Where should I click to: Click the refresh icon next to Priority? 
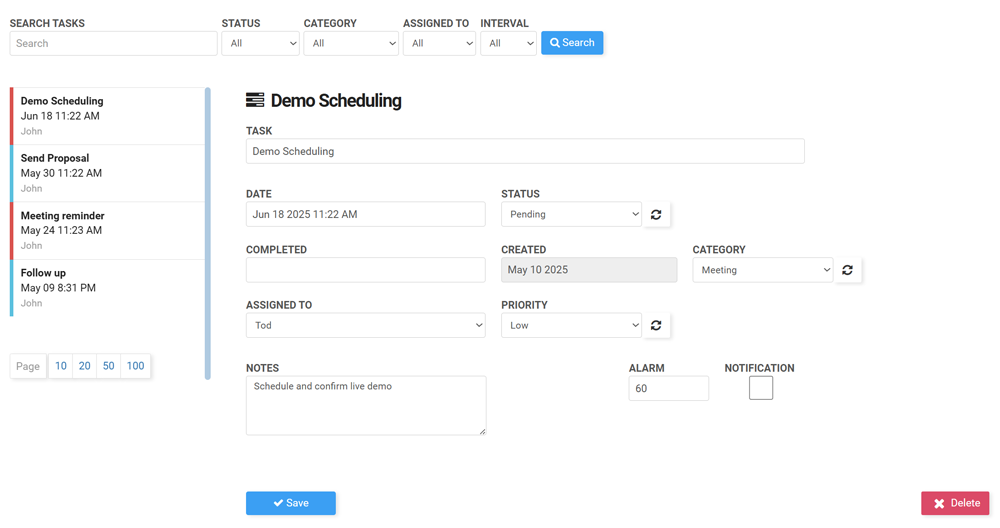coord(656,325)
